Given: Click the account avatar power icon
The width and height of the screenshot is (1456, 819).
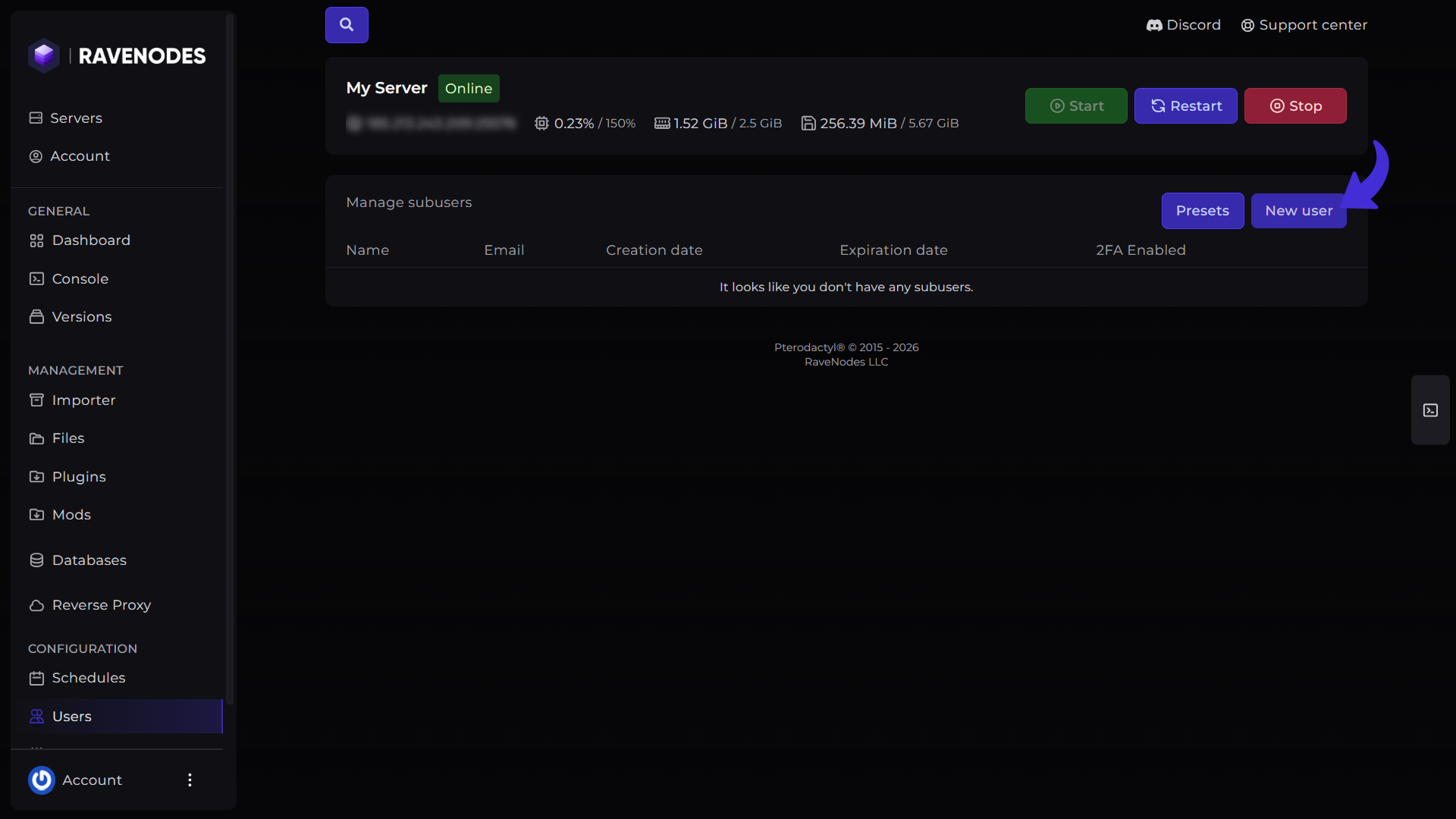Looking at the screenshot, I should point(42,780).
